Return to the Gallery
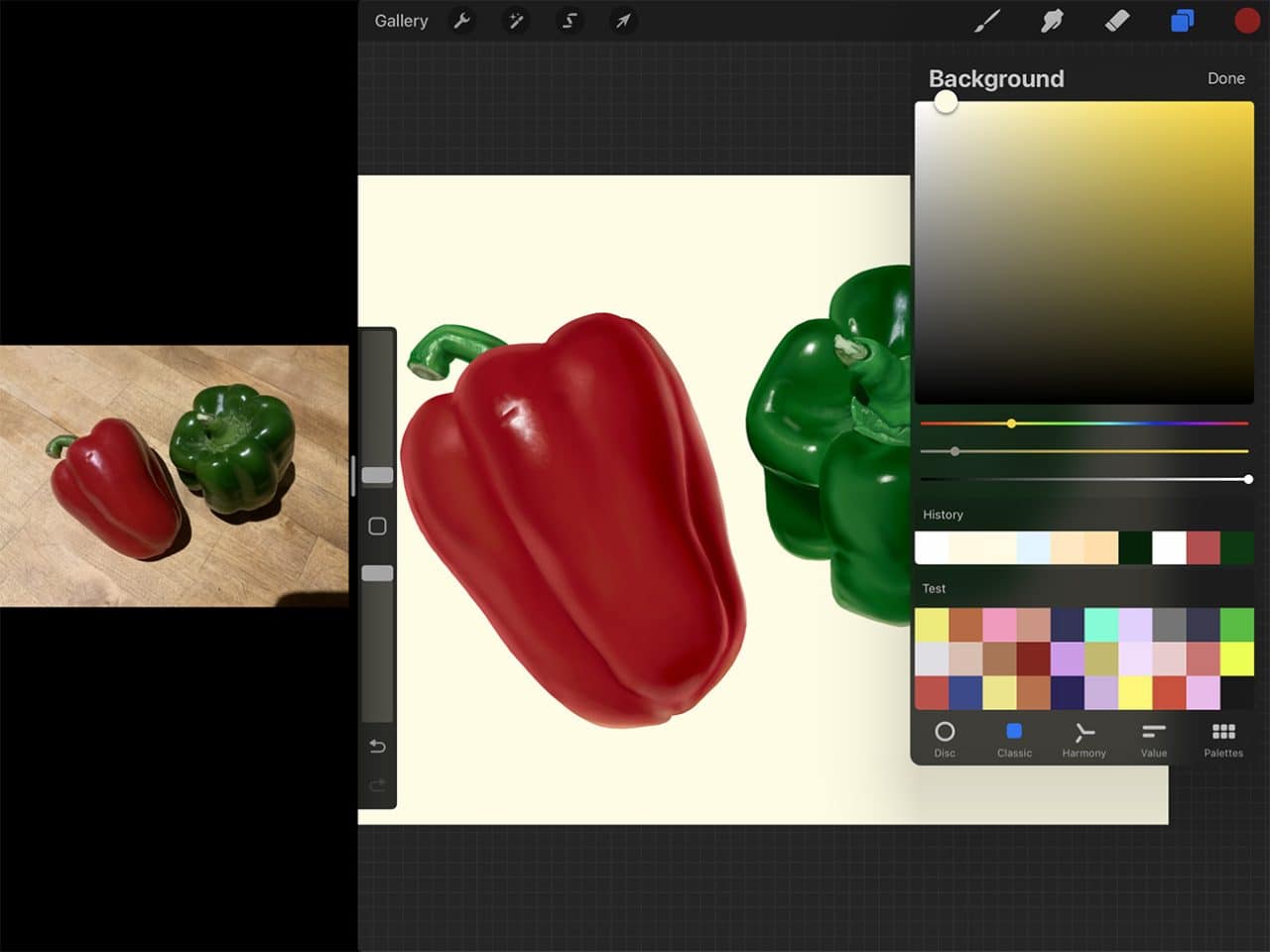 [x=400, y=20]
